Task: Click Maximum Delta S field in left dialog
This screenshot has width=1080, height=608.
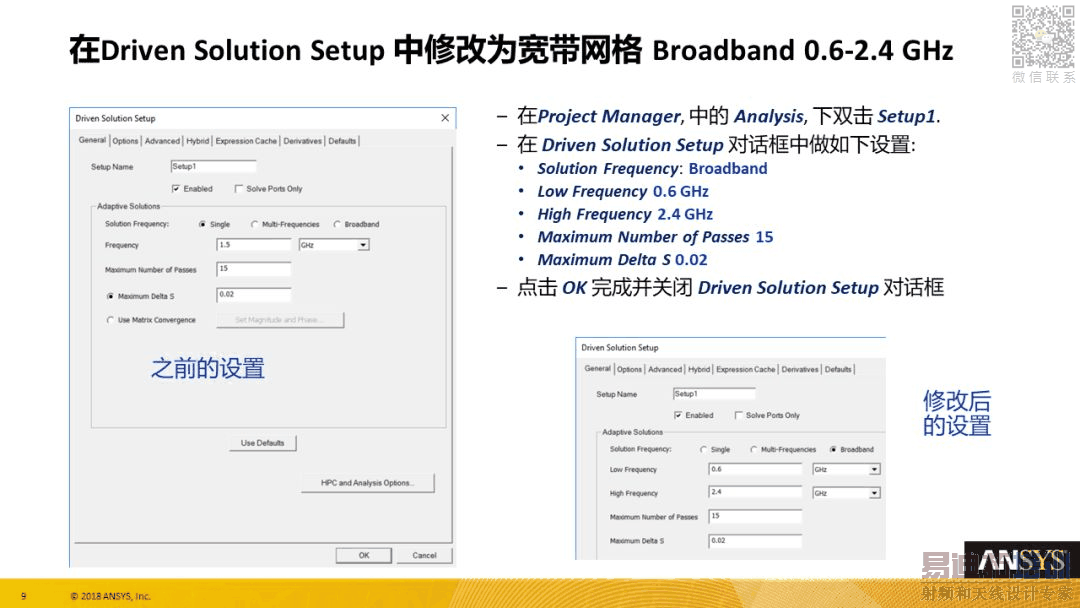Action: click(254, 295)
